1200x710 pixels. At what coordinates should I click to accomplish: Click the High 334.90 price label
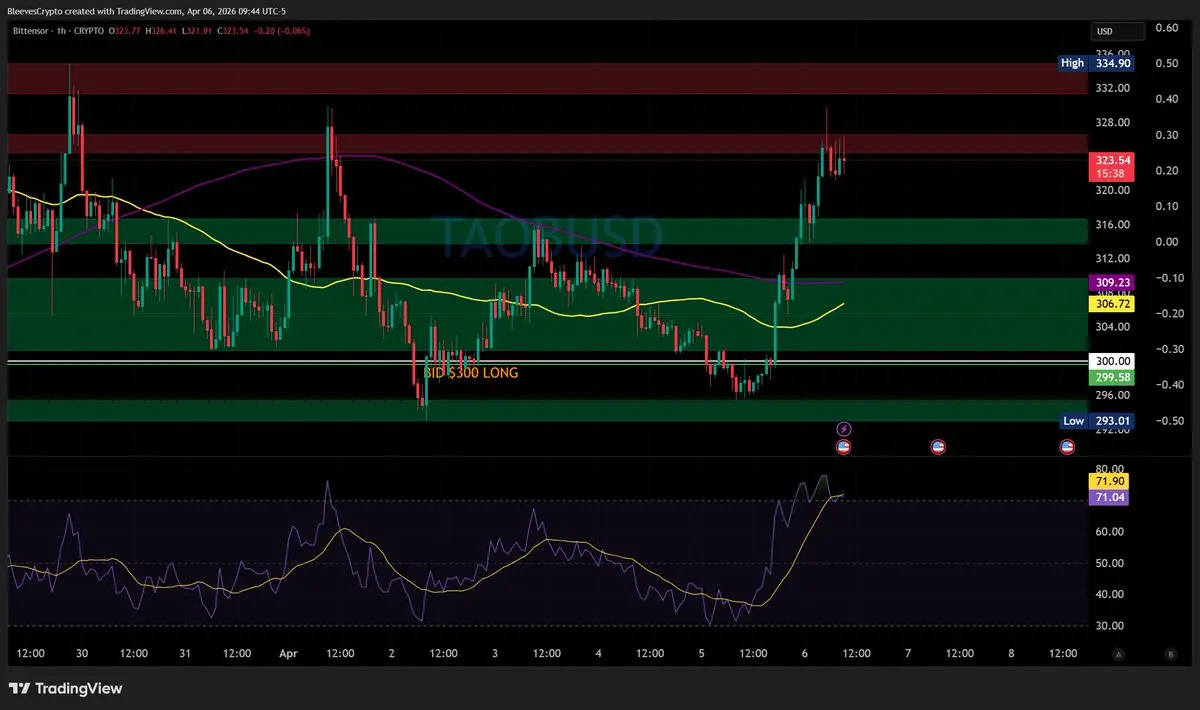coord(1096,63)
